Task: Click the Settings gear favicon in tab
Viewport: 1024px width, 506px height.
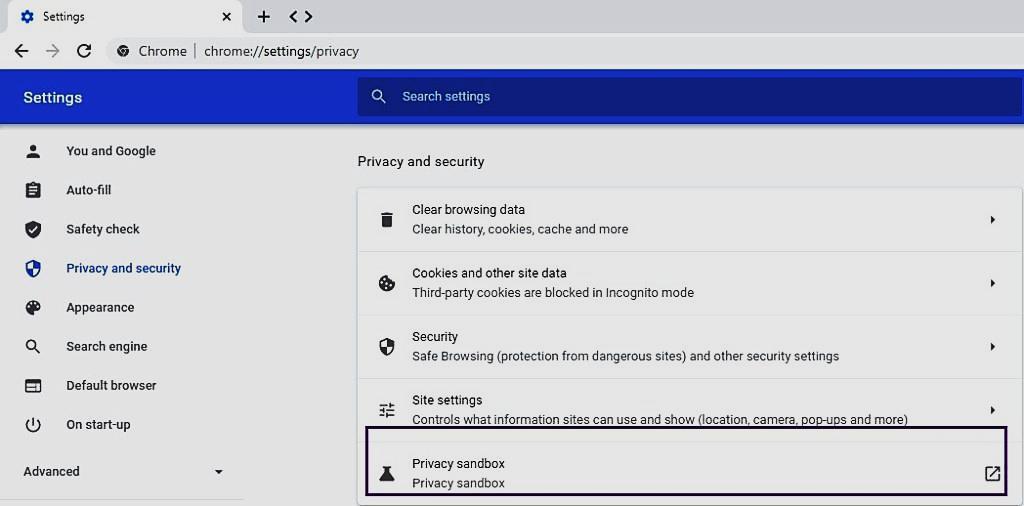Action: coord(27,17)
